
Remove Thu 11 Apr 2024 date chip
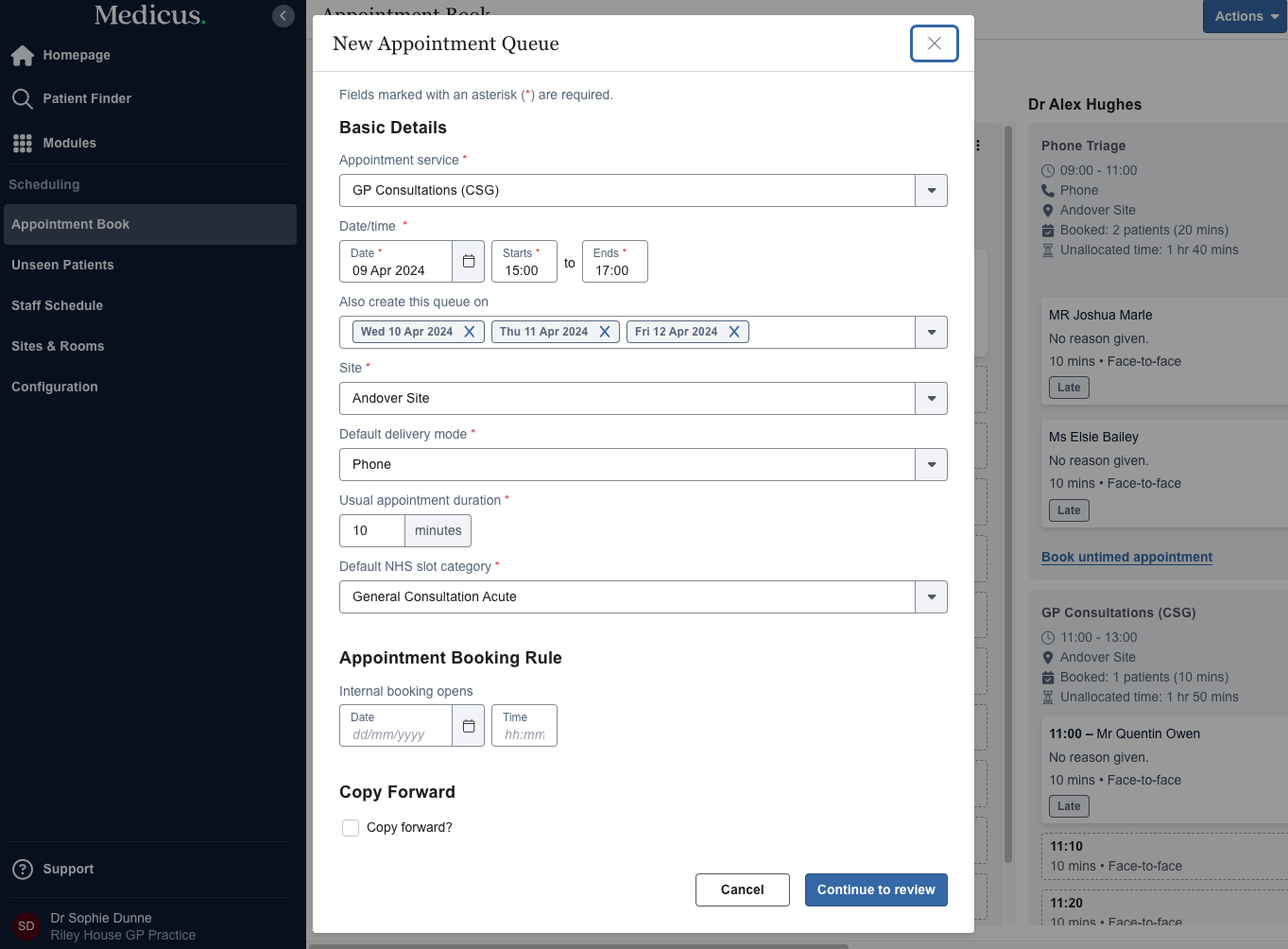(x=605, y=332)
